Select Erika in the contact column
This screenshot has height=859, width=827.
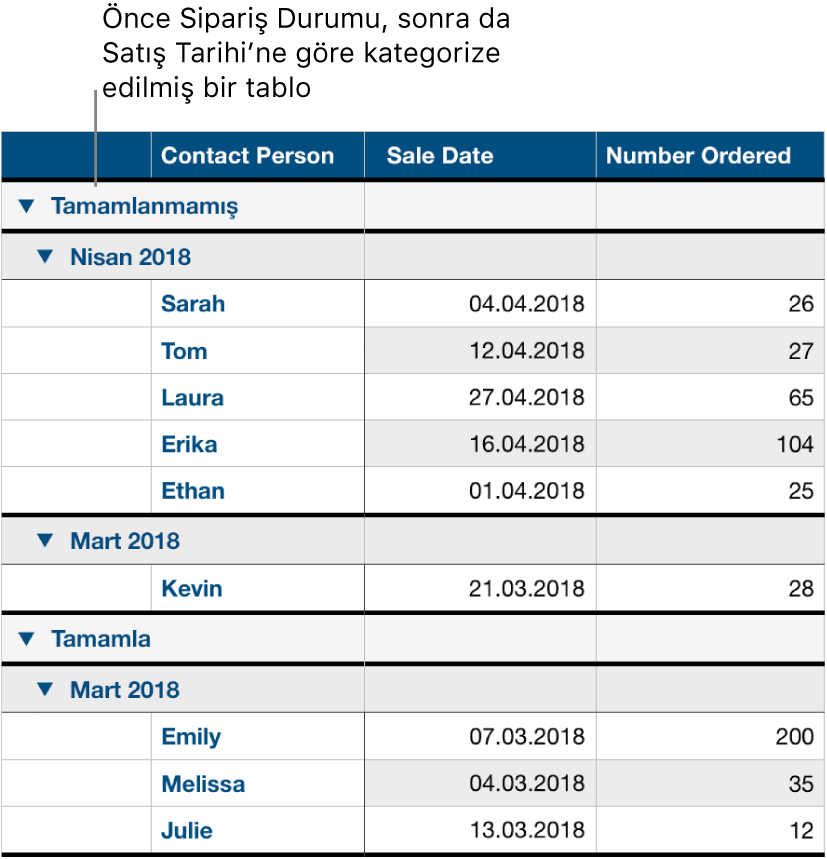[189, 444]
